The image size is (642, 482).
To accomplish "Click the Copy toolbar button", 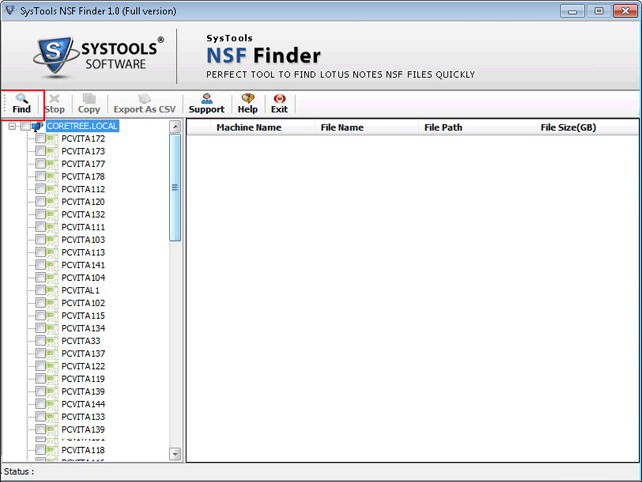I will pyautogui.click(x=89, y=104).
